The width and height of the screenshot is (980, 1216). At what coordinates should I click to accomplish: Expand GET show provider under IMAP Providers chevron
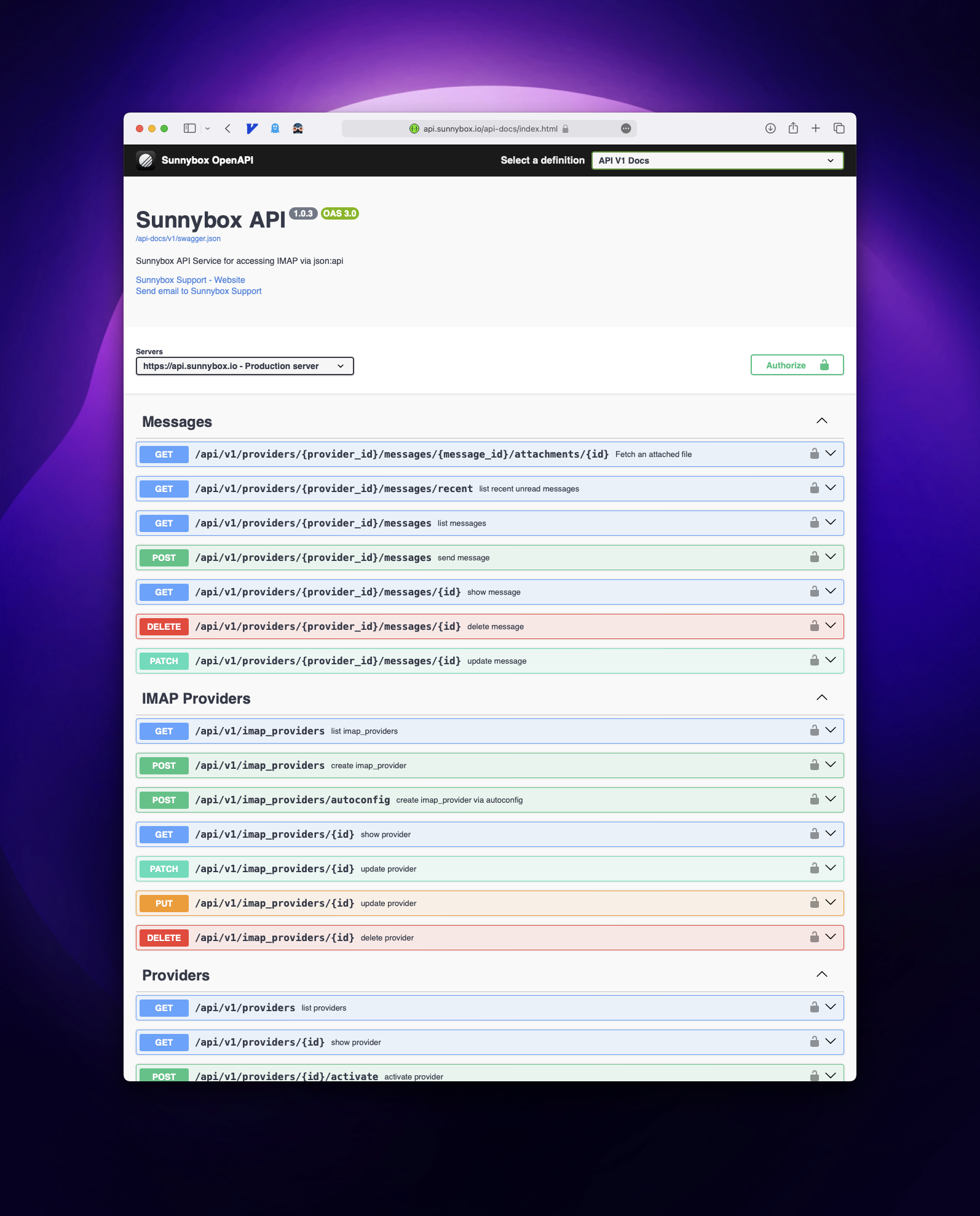click(x=831, y=834)
